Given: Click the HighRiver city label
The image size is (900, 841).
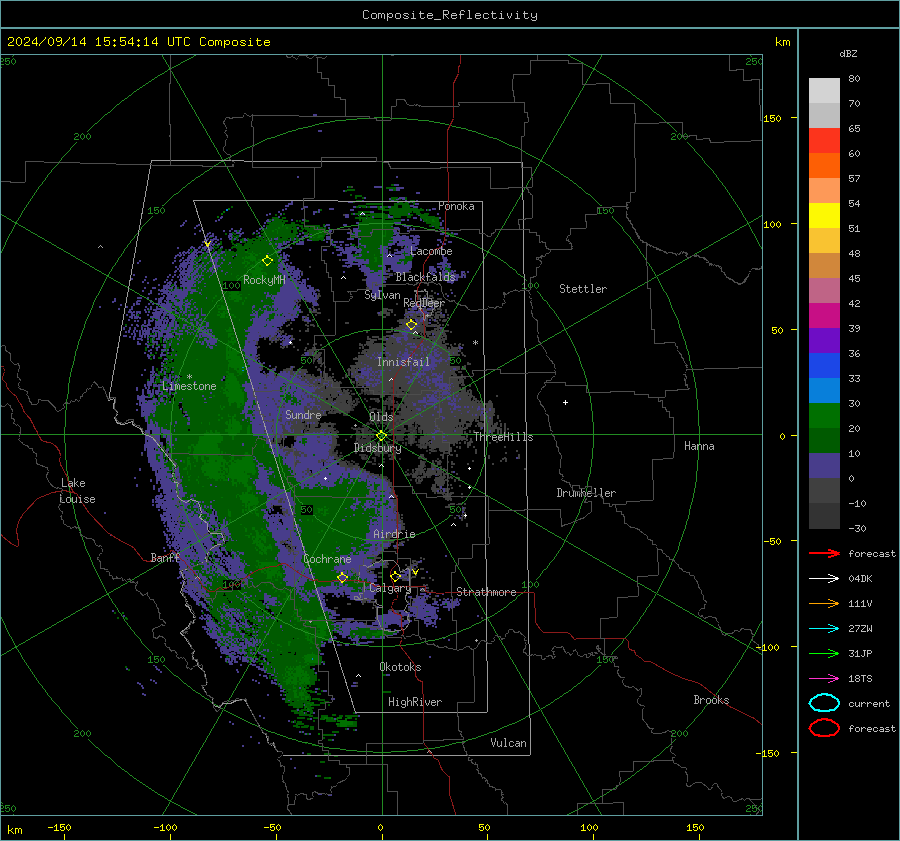Looking at the screenshot, I should [415, 702].
